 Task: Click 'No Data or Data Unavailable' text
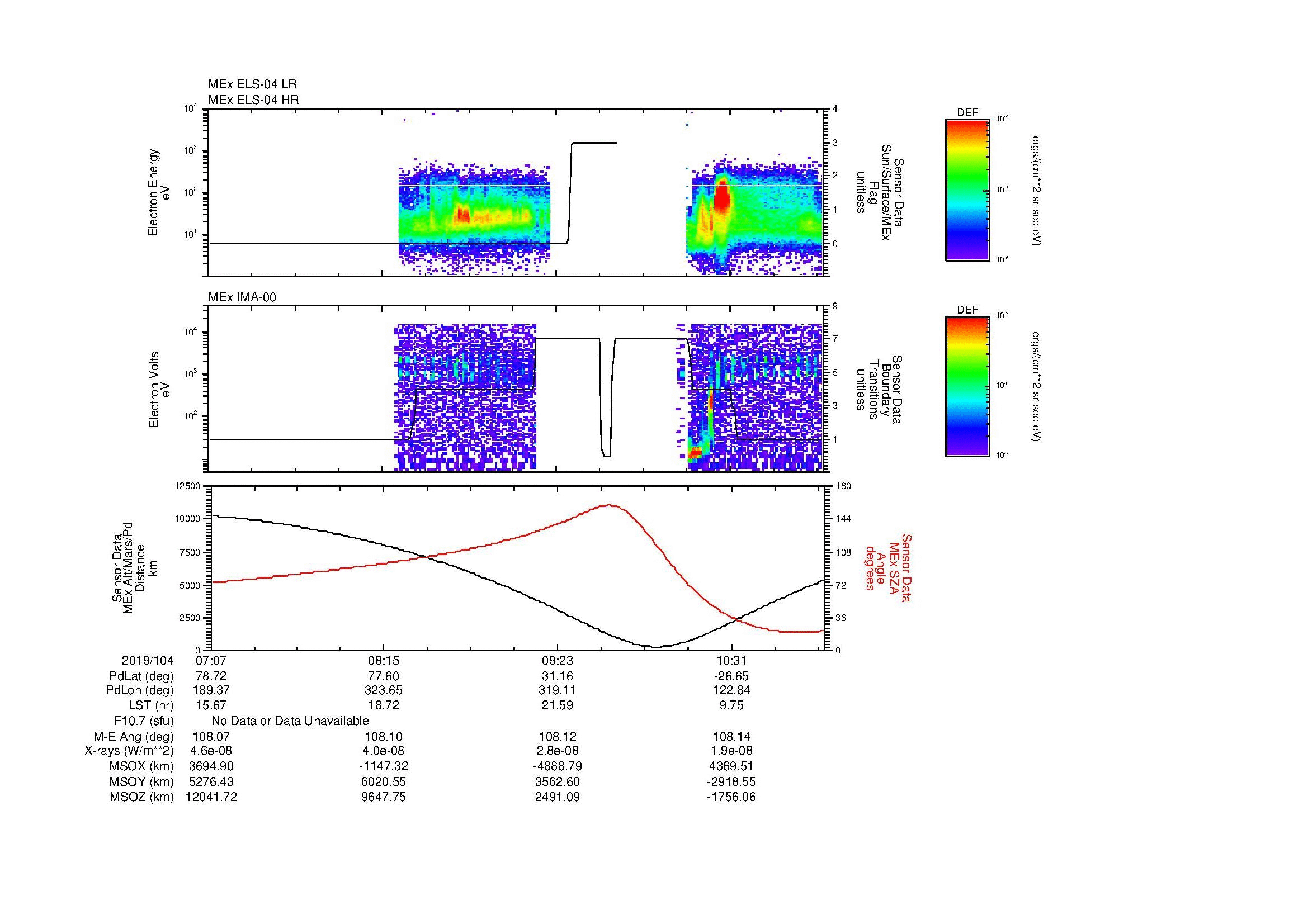tap(290, 721)
